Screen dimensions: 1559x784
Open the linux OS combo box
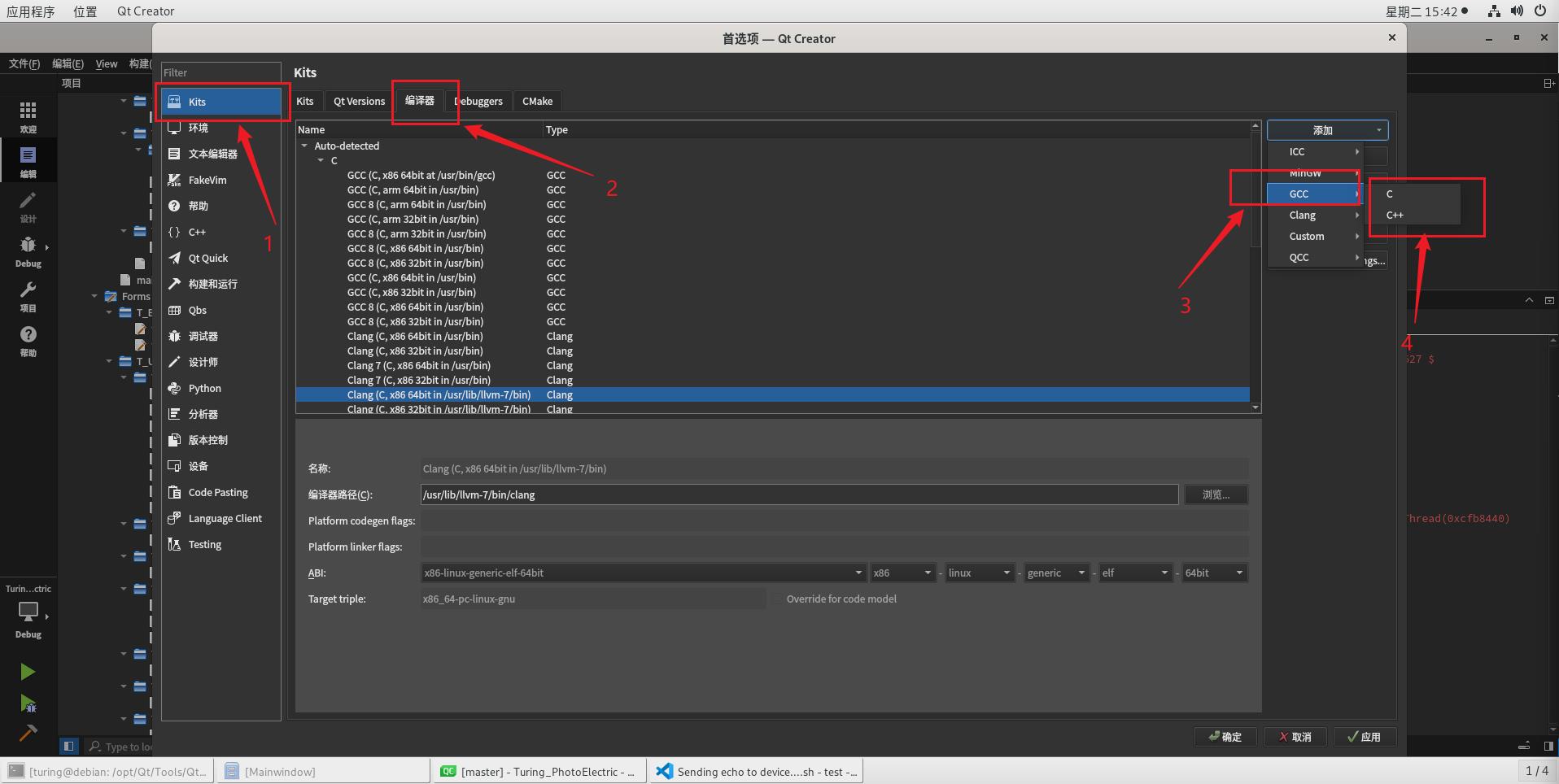pos(980,573)
